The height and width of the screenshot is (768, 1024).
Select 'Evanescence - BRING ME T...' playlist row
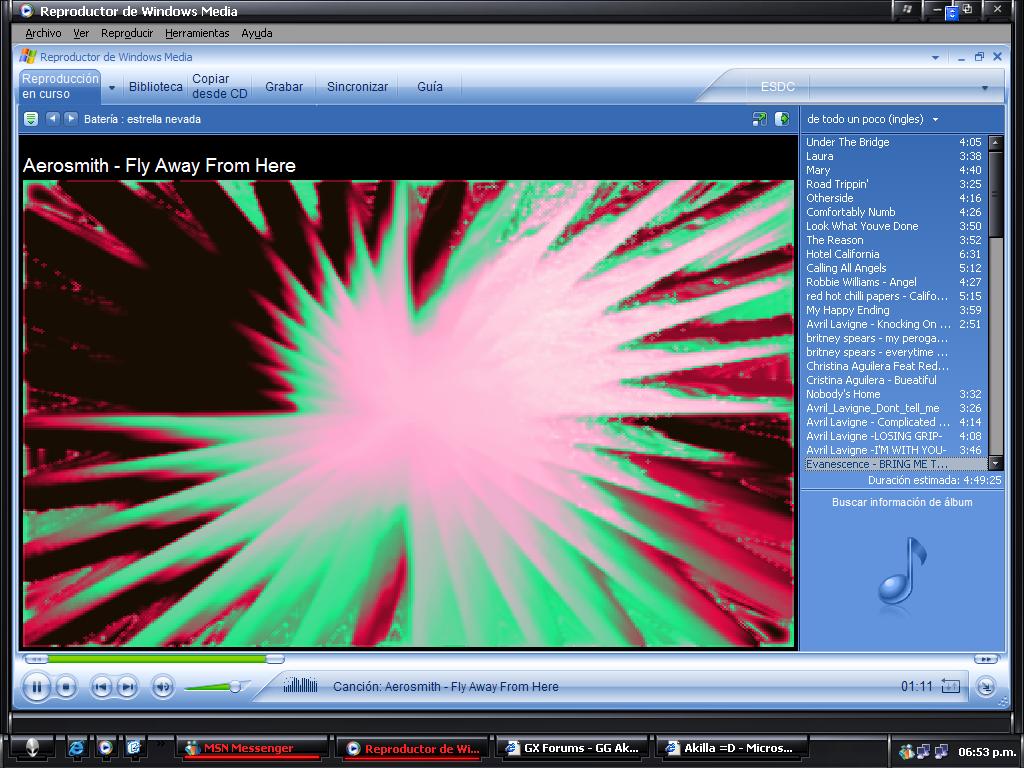[895, 464]
